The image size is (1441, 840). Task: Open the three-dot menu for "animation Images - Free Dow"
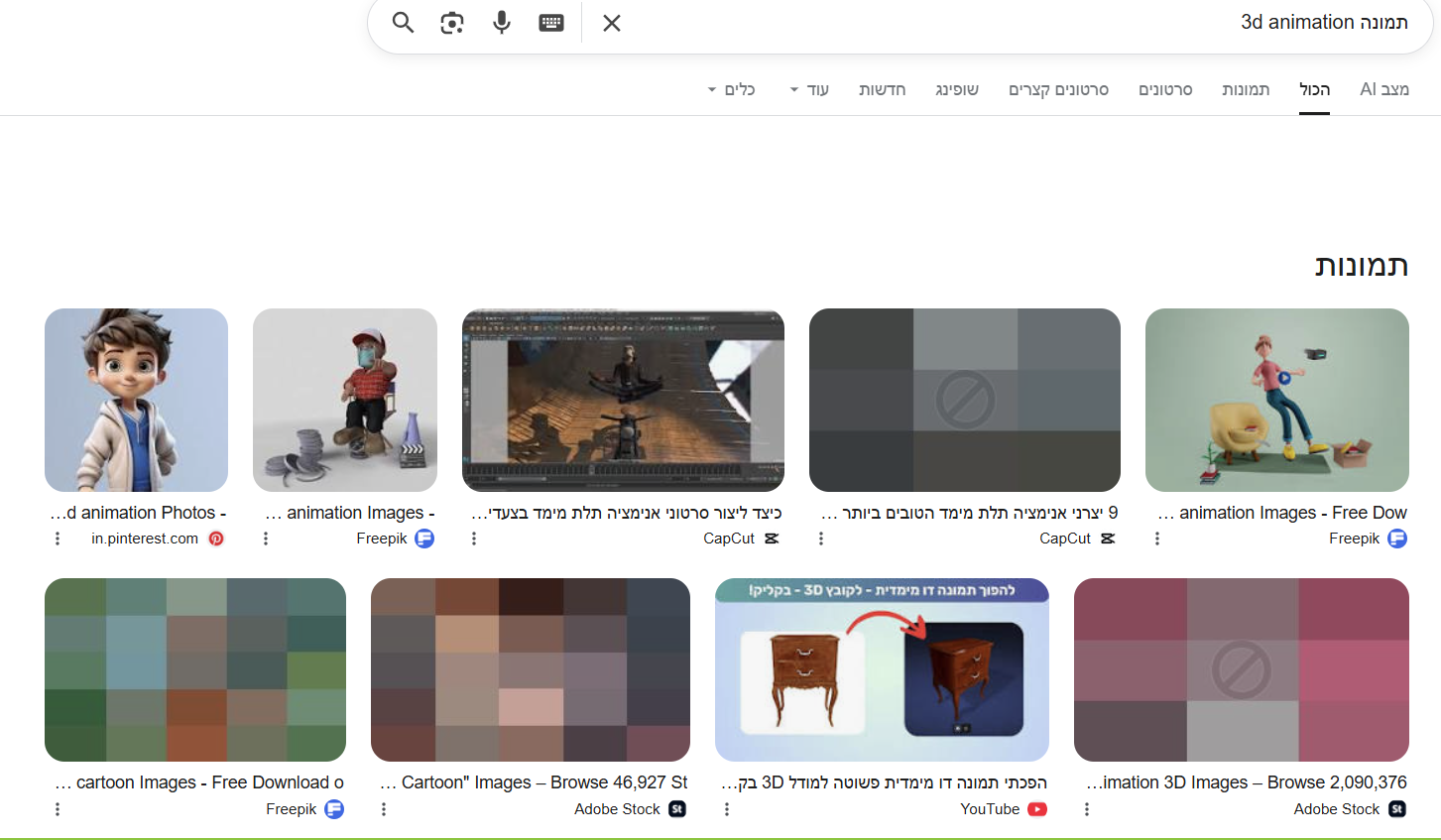pyautogui.click(x=1157, y=539)
